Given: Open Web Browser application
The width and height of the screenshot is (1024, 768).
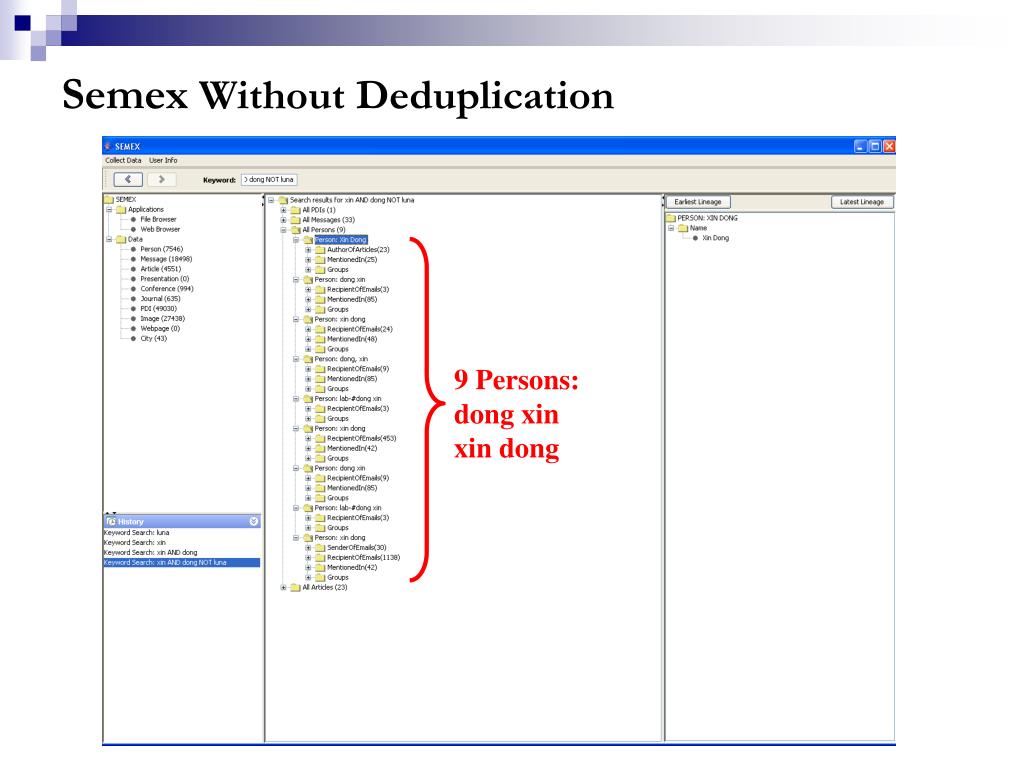Looking at the screenshot, I should point(160,229).
